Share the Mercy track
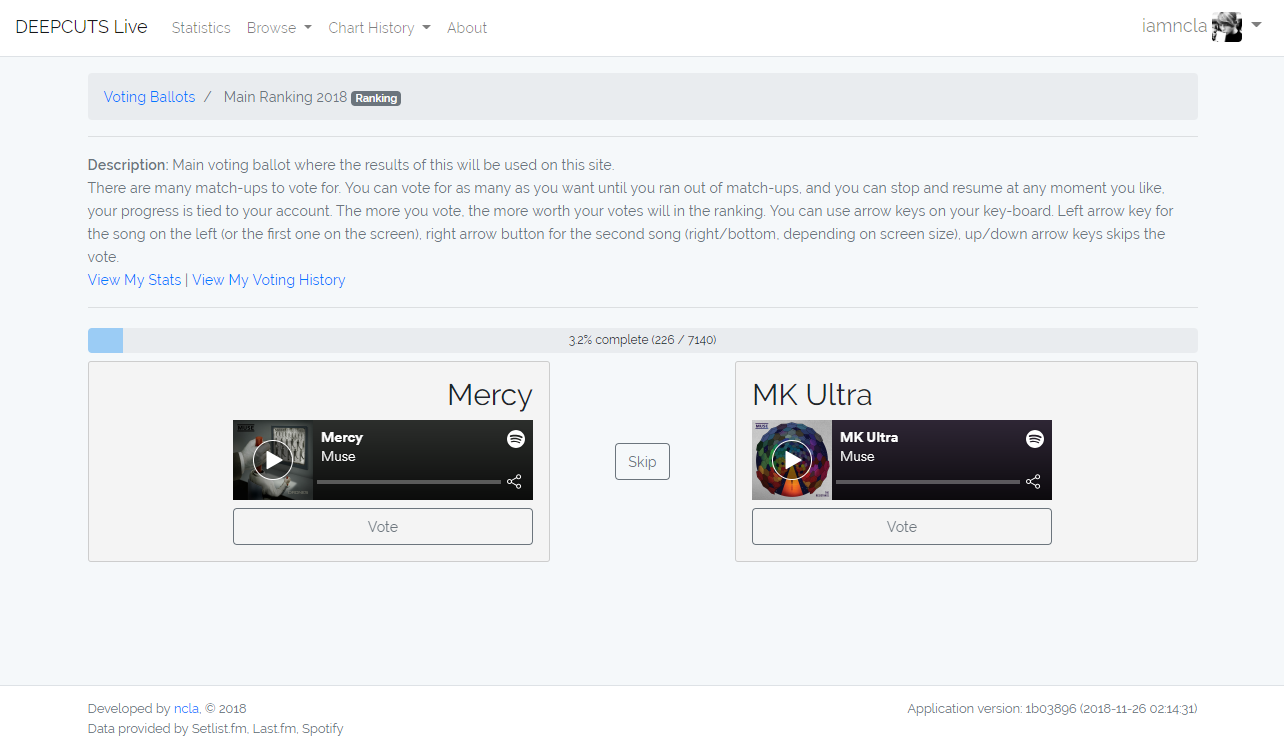 click(x=514, y=481)
